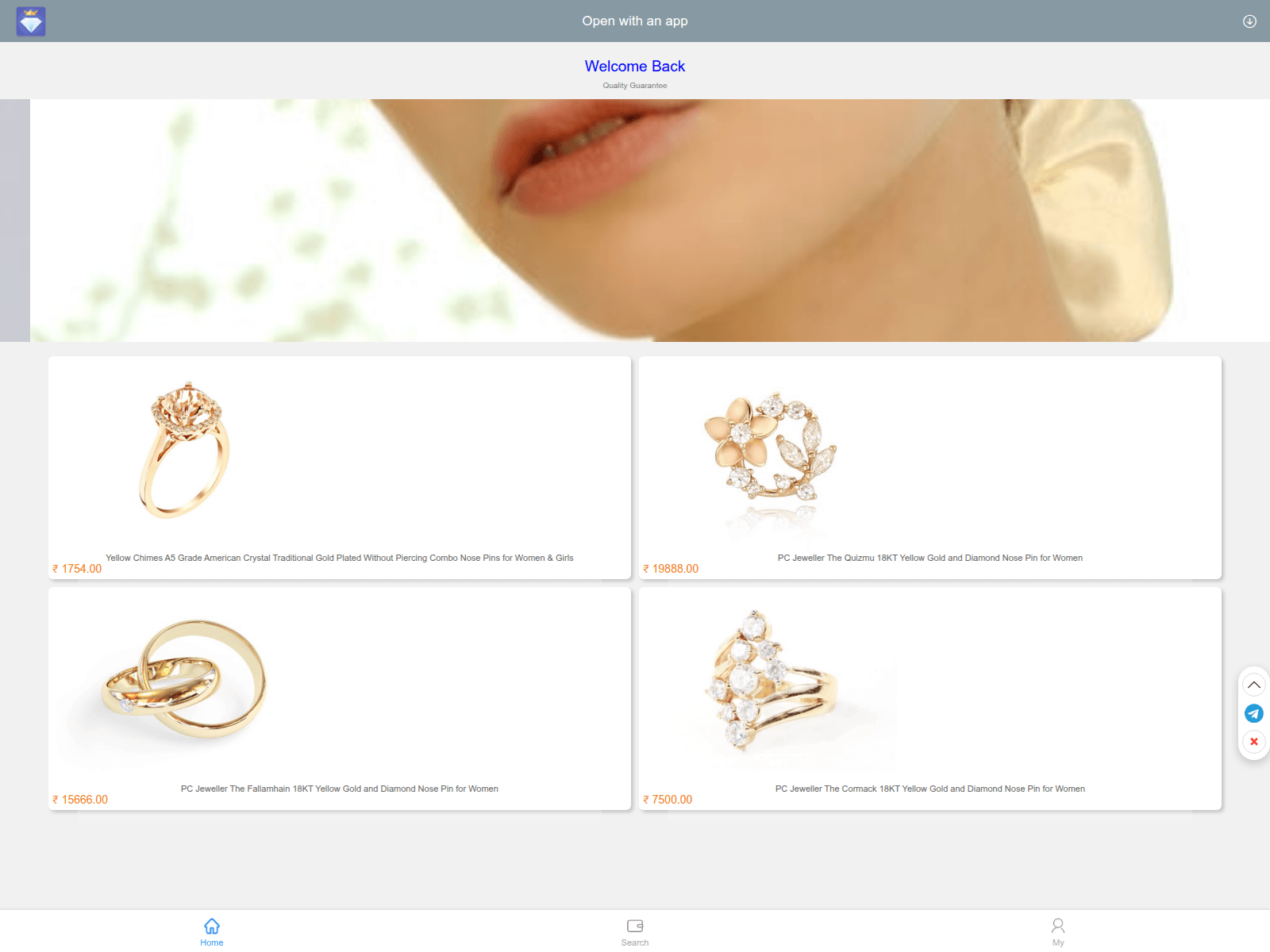Open the Telegram chat icon
1270x952 pixels.
pos(1254,713)
